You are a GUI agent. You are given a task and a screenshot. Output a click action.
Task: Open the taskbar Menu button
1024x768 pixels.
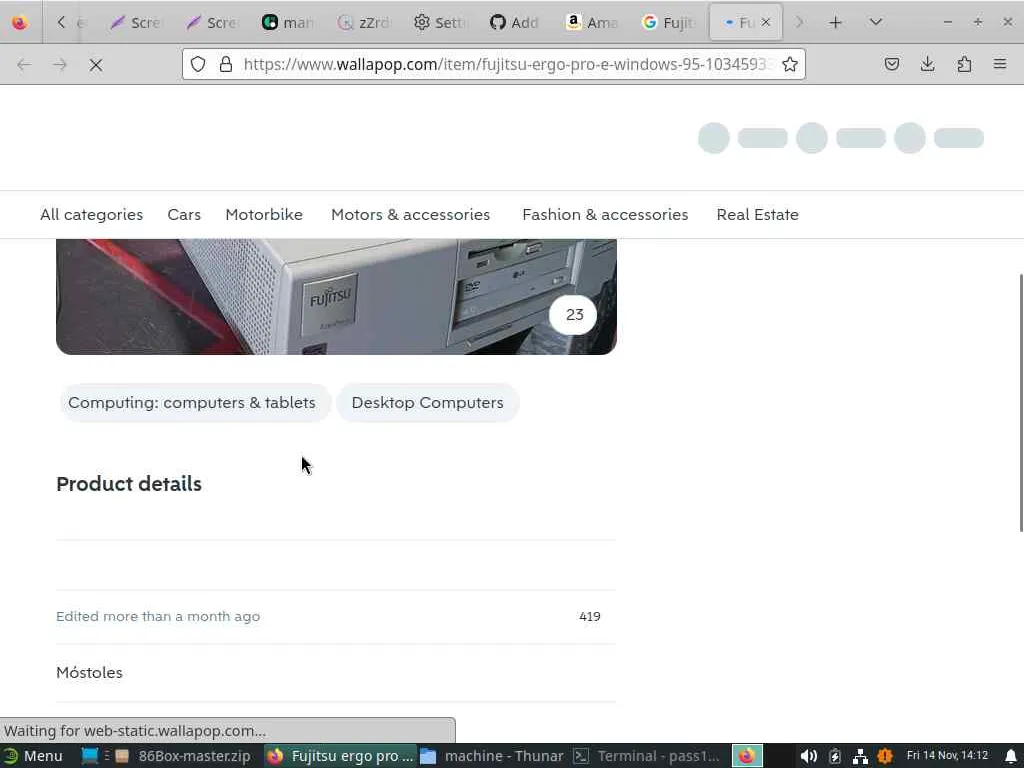(33, 756)
